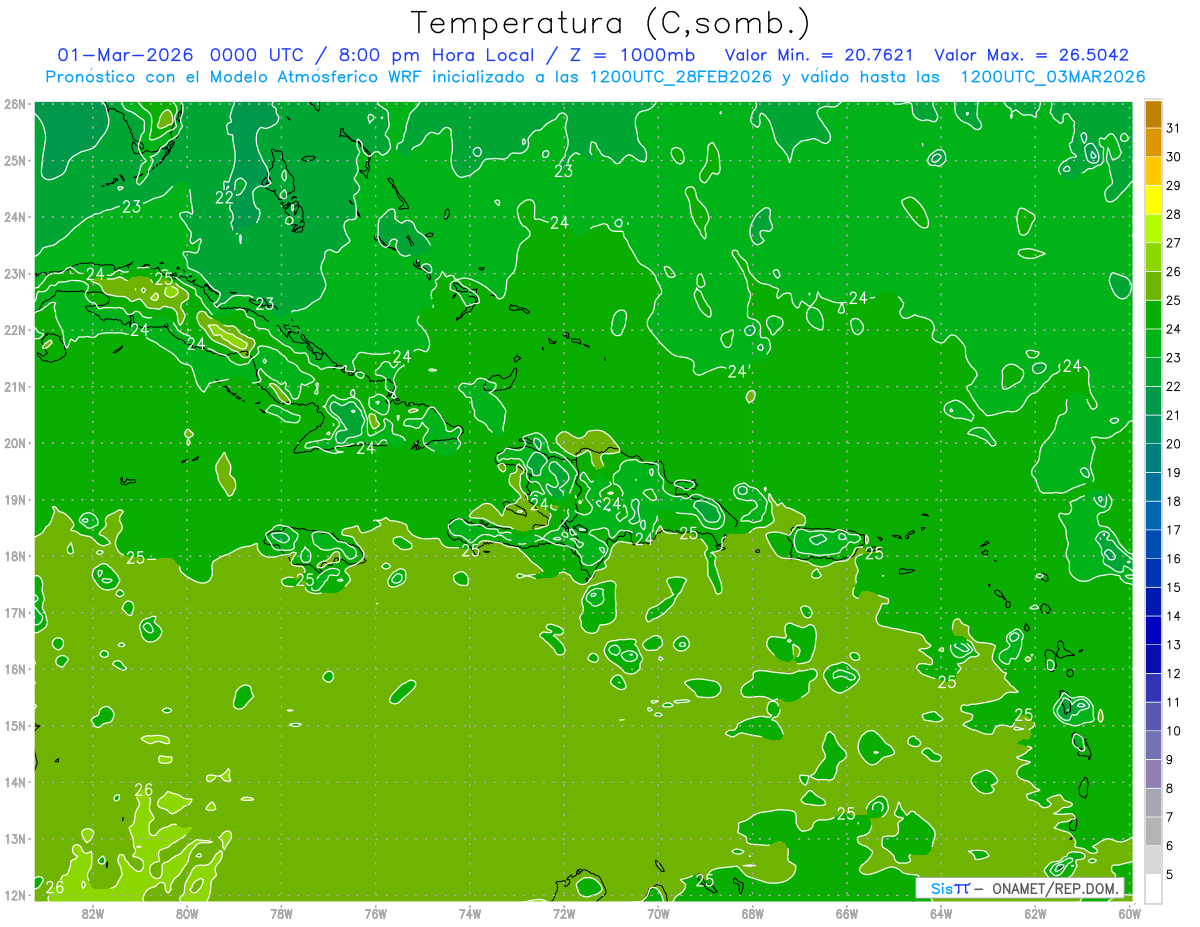1200x927 pixels.
Task: Click the olive green swatch between 25 and 26
Action: 1153,286
